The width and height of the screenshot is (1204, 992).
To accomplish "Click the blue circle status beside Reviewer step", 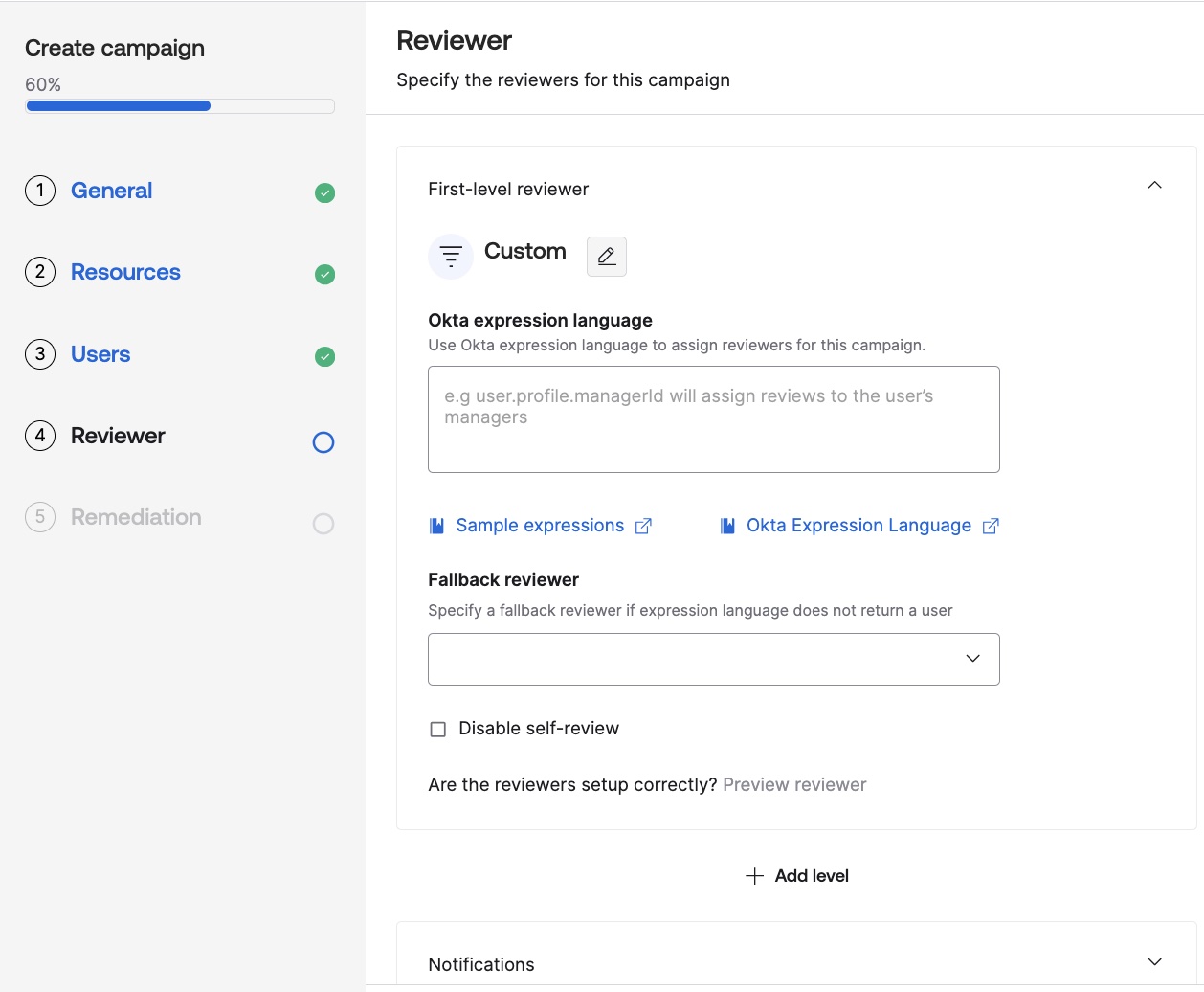I will (323, 442).
